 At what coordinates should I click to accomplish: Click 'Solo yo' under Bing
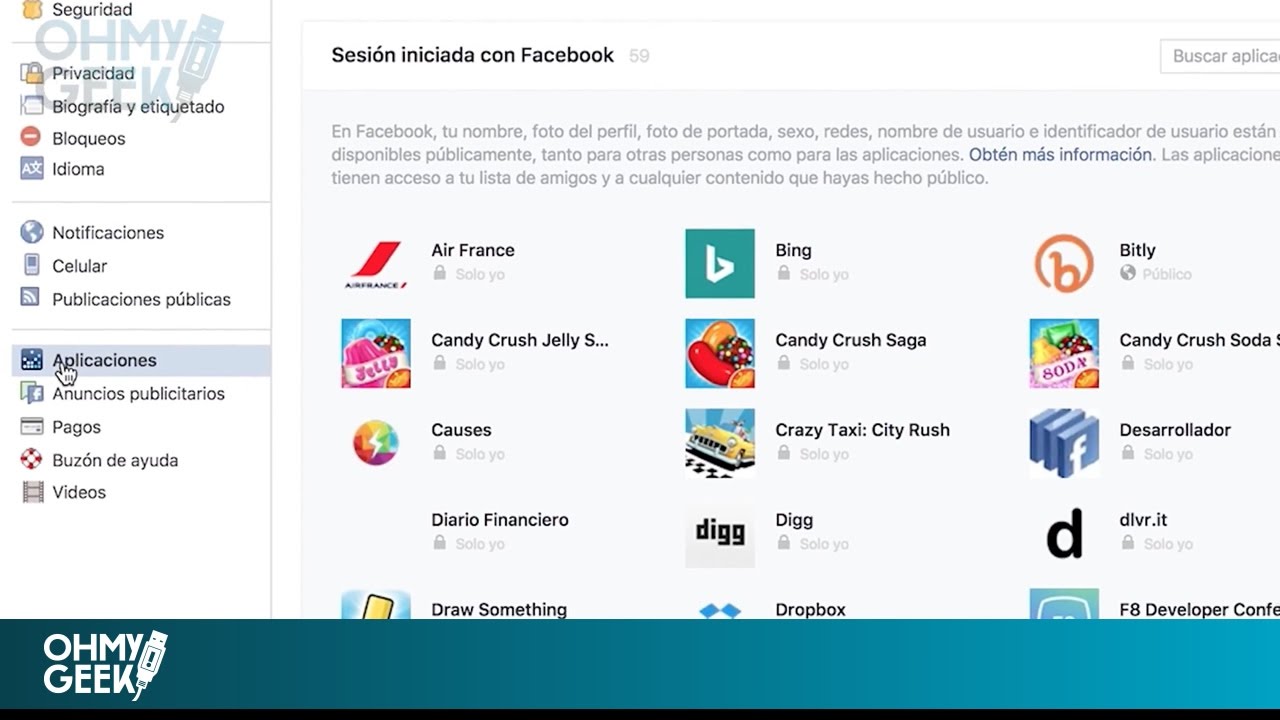[x=824, y=274]
